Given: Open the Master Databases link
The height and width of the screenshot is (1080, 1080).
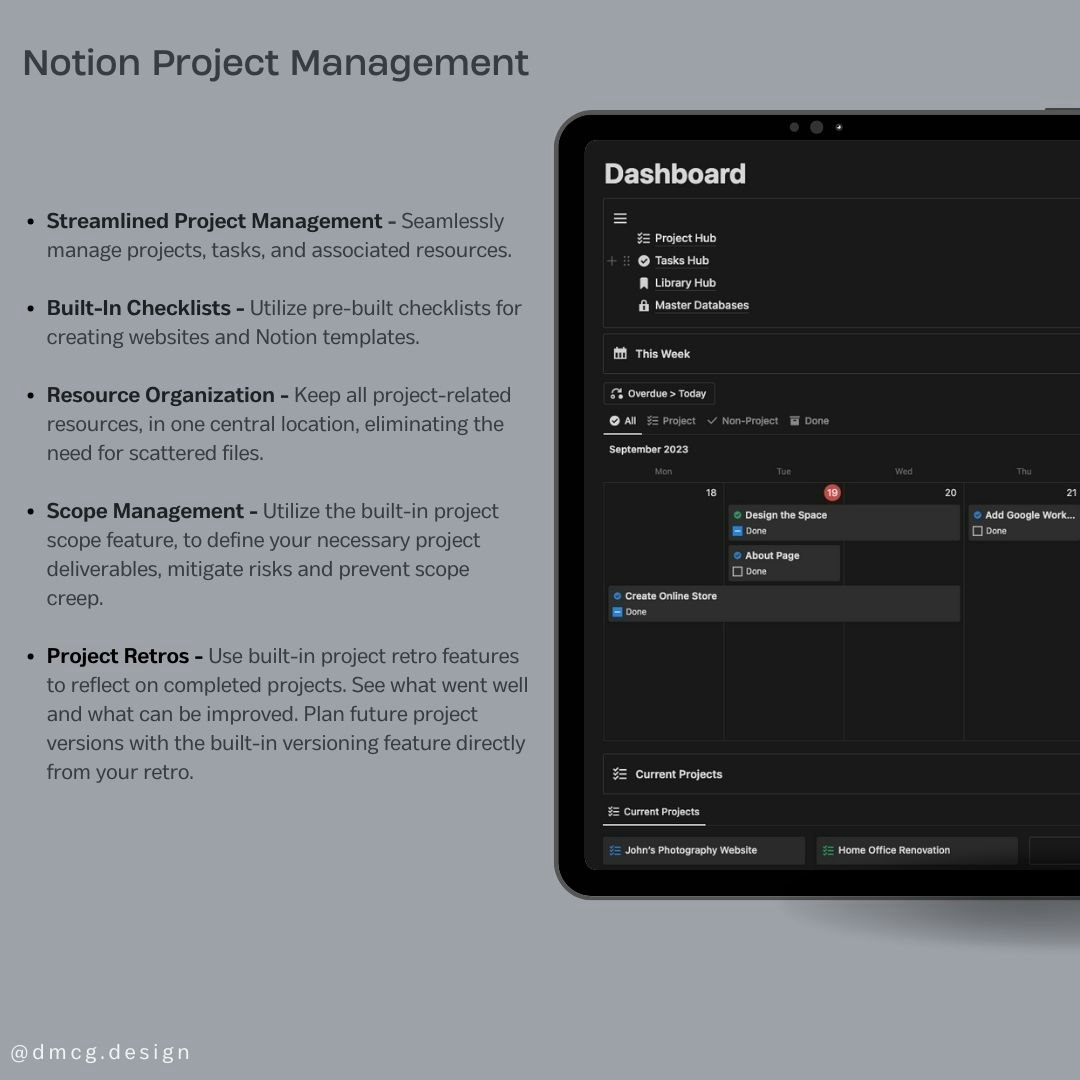Looking at the screenshot, I should 701,305.
